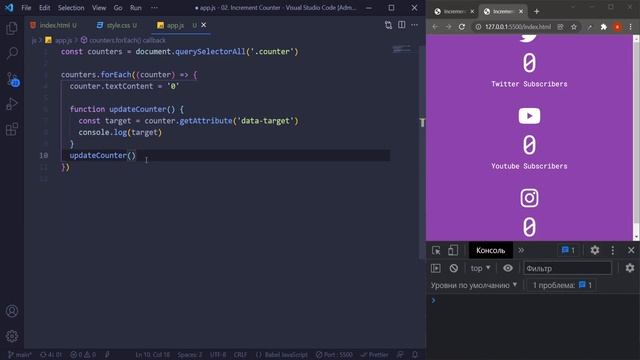This screenshot has width=640, height=360.
Task: Open Run and Debug view
Action: (x=12, y=104)
